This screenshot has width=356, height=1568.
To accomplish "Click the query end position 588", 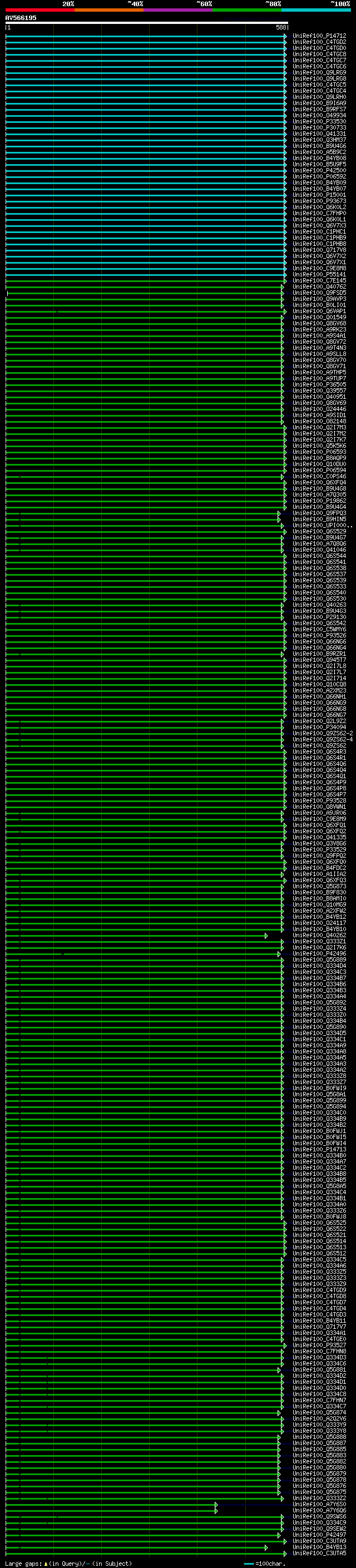I will pyautogui.click(x=280, y=27).
